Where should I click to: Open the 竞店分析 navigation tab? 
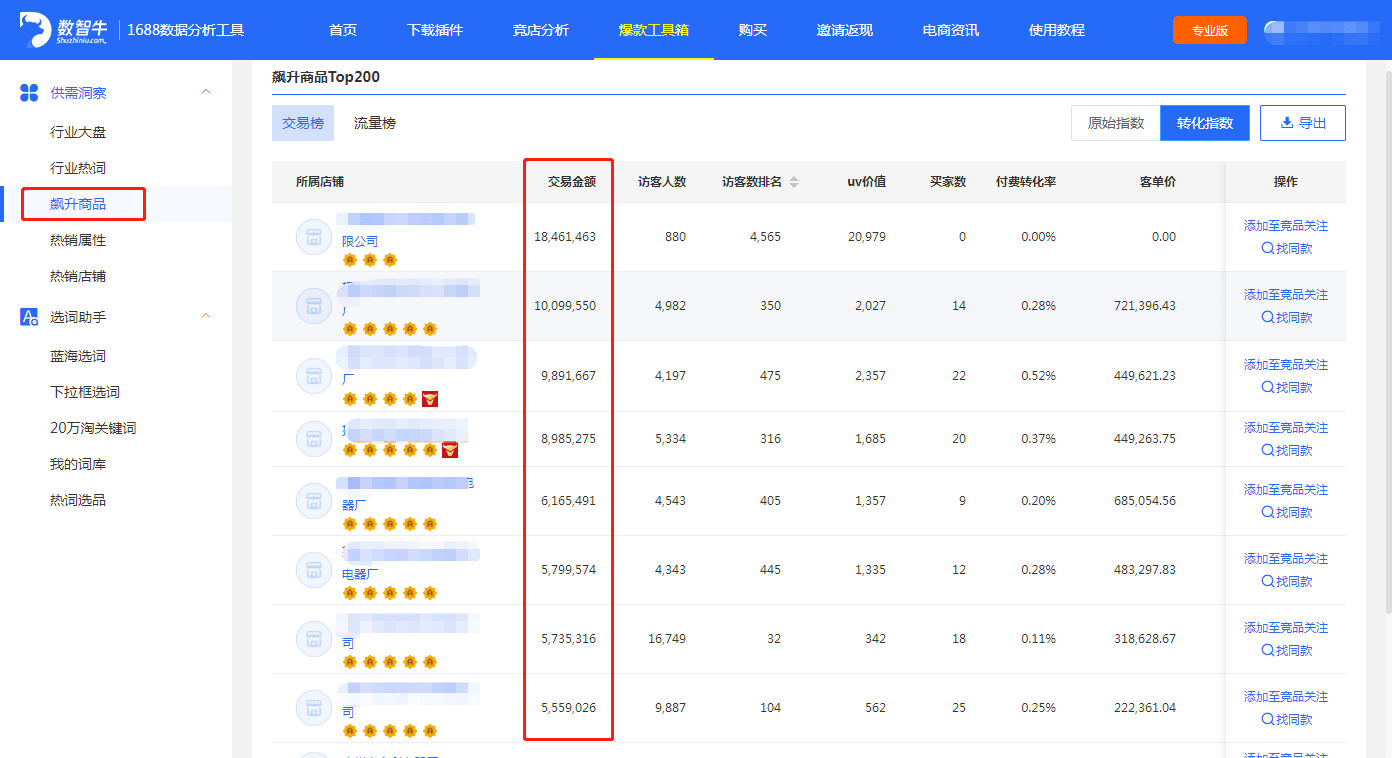click(540, 30)
